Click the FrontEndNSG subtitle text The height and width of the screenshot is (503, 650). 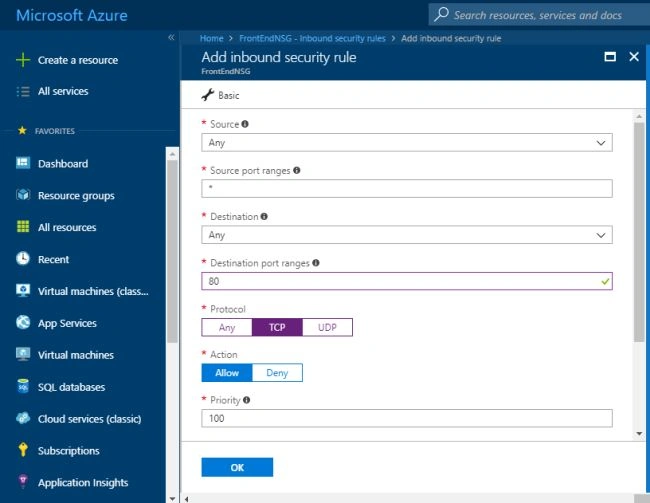click(x=226, y=71)
